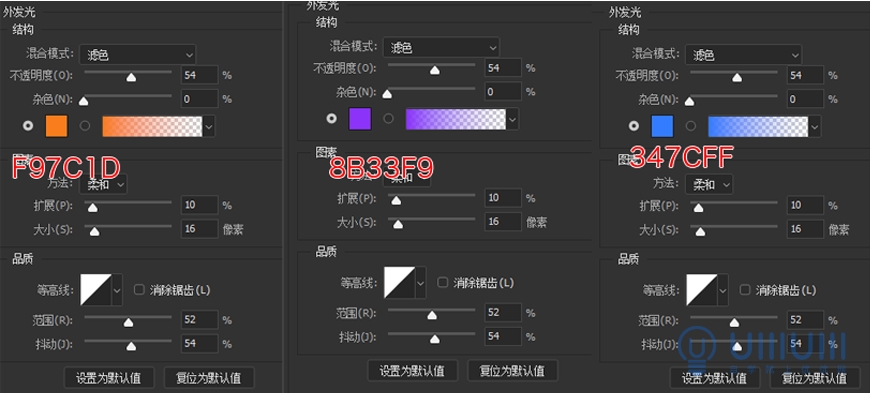Click 大小 slider handle in the blue glow panel
The image size is (870, 393).
coord(701,232)
